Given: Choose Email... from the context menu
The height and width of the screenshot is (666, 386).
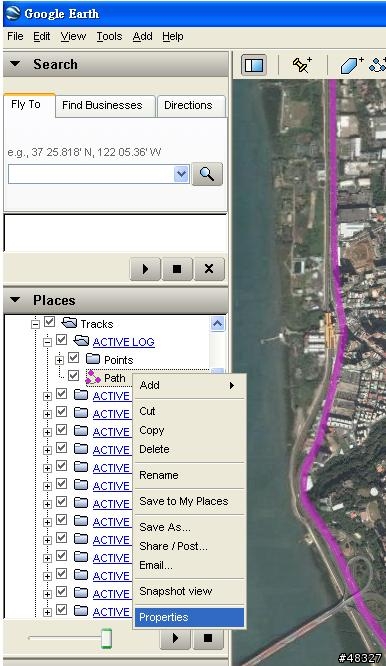Looking at the screenshot, I should (x=189, y=565).
